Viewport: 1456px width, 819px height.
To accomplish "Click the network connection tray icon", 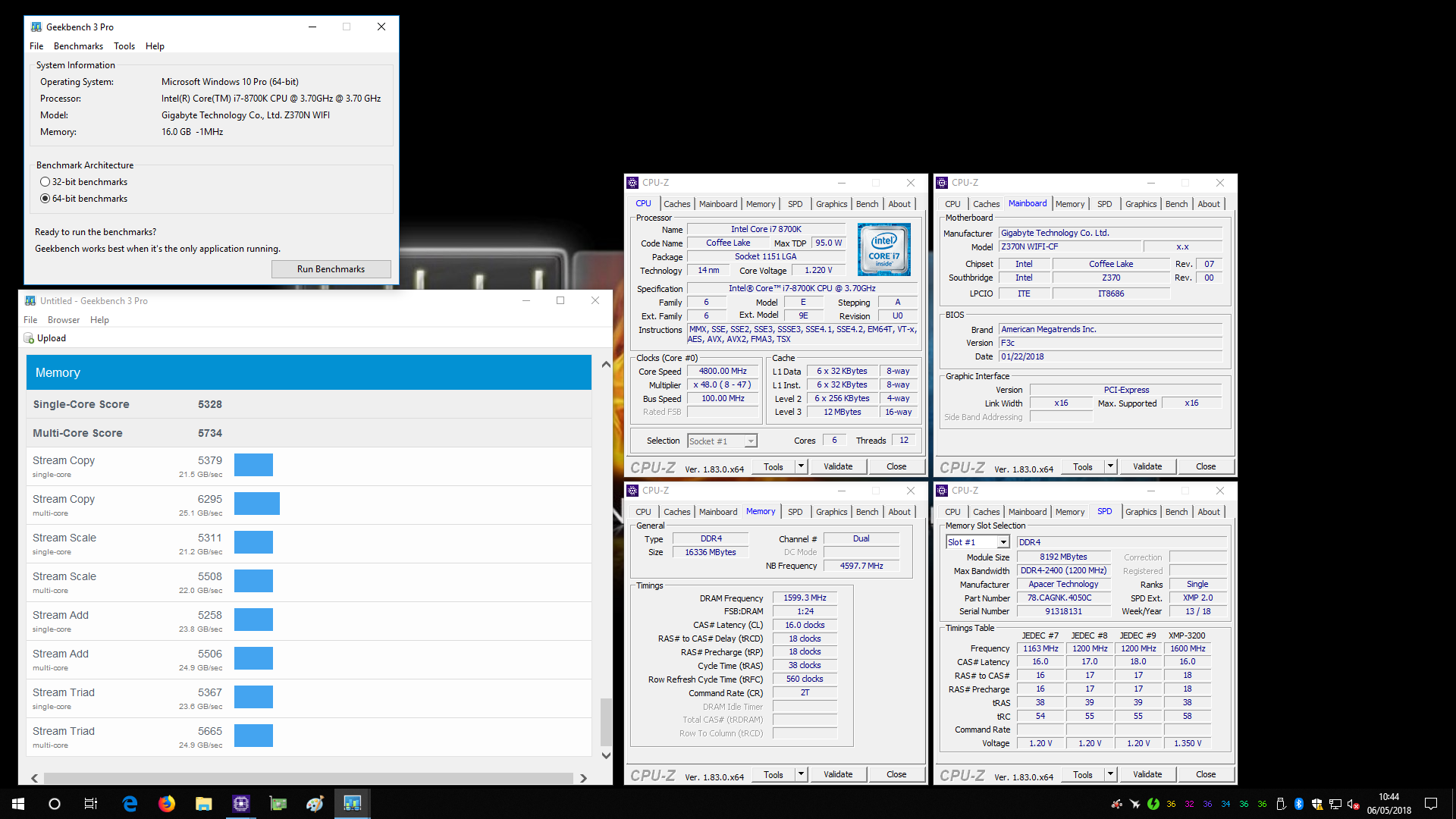I will pos(1335,804).
